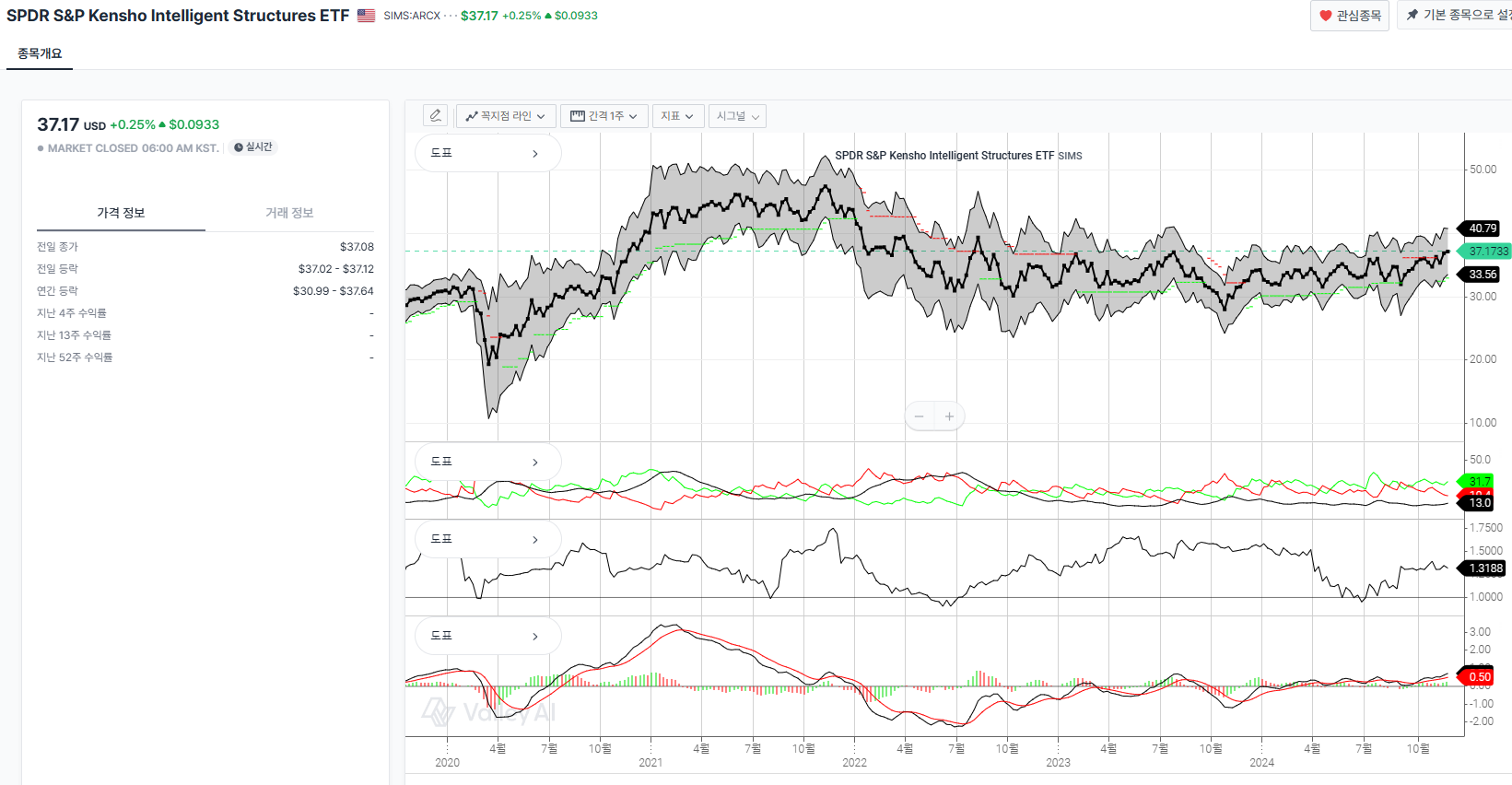Open the 지표 indicators dropdown
1512x785 pixels.
677,116
